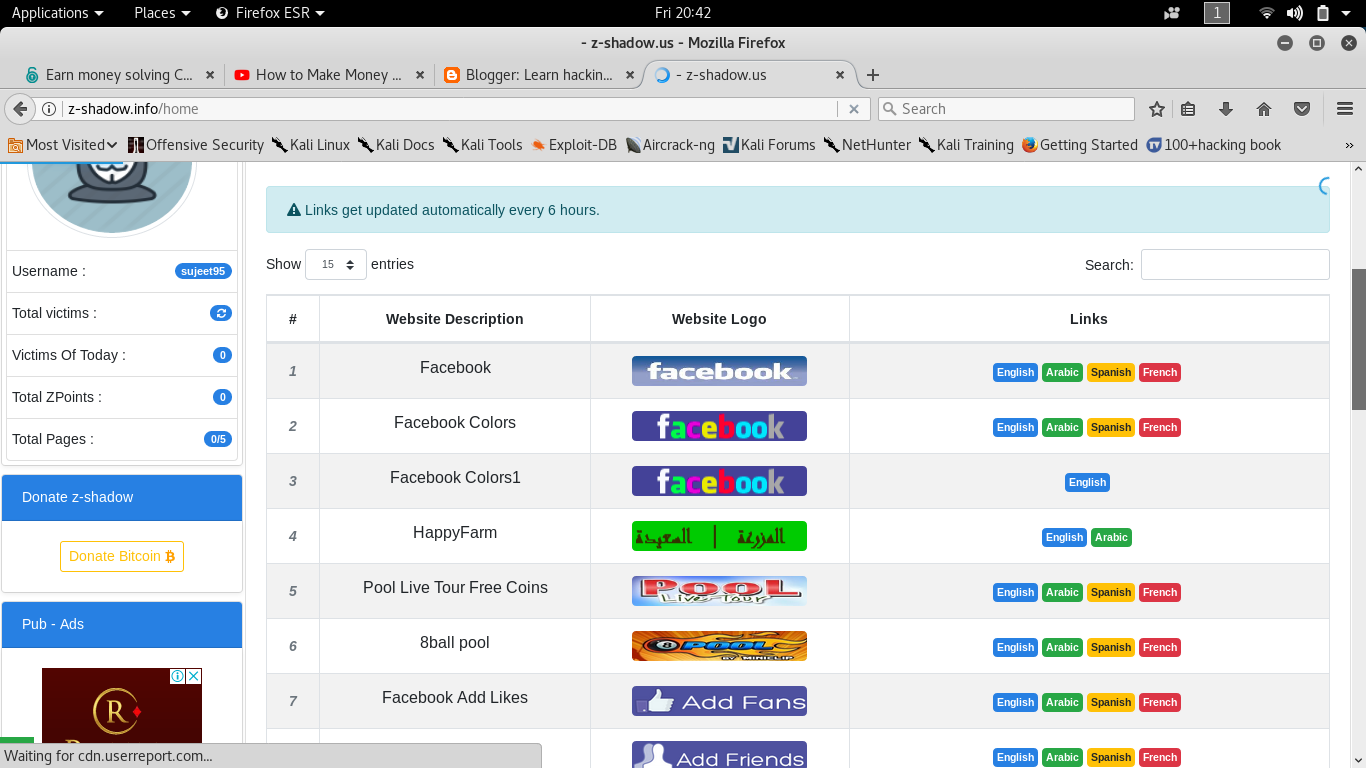Show bookmarks with the library list icon
This screenshot has height=768, width=1366.
[x=1188, y=109]
